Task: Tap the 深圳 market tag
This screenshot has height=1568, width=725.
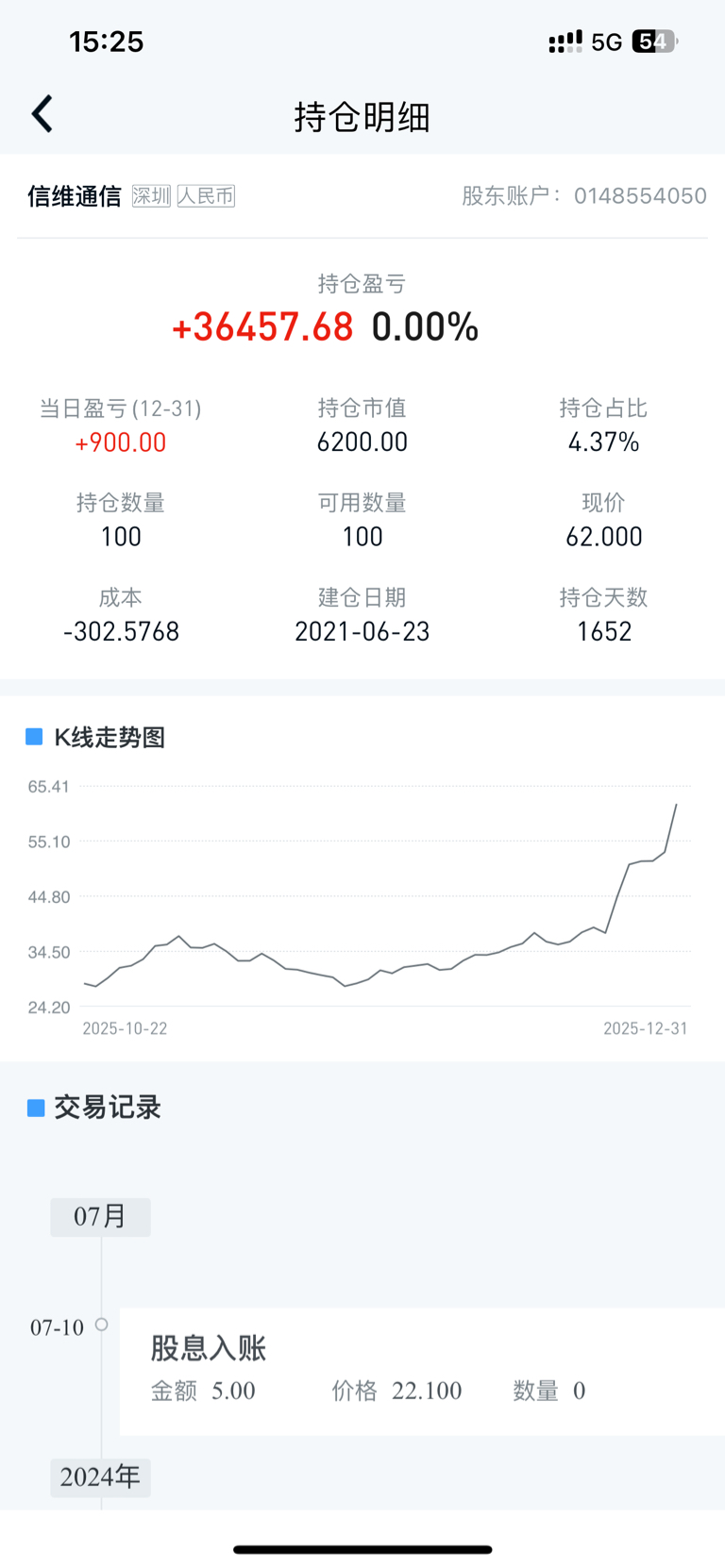Action: tap(151, 196)
